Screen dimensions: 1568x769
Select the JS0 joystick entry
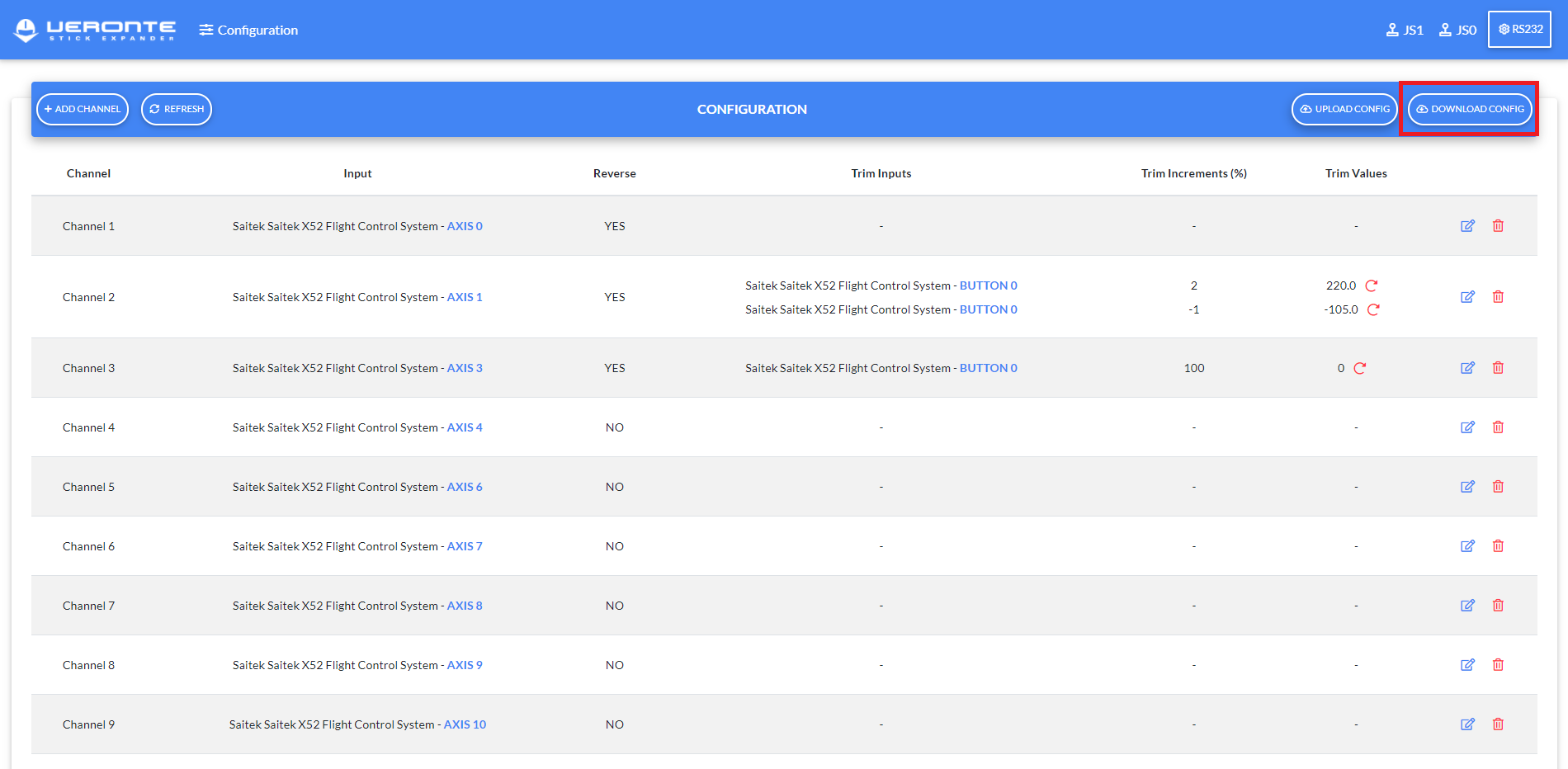[x=1457, y=30]
